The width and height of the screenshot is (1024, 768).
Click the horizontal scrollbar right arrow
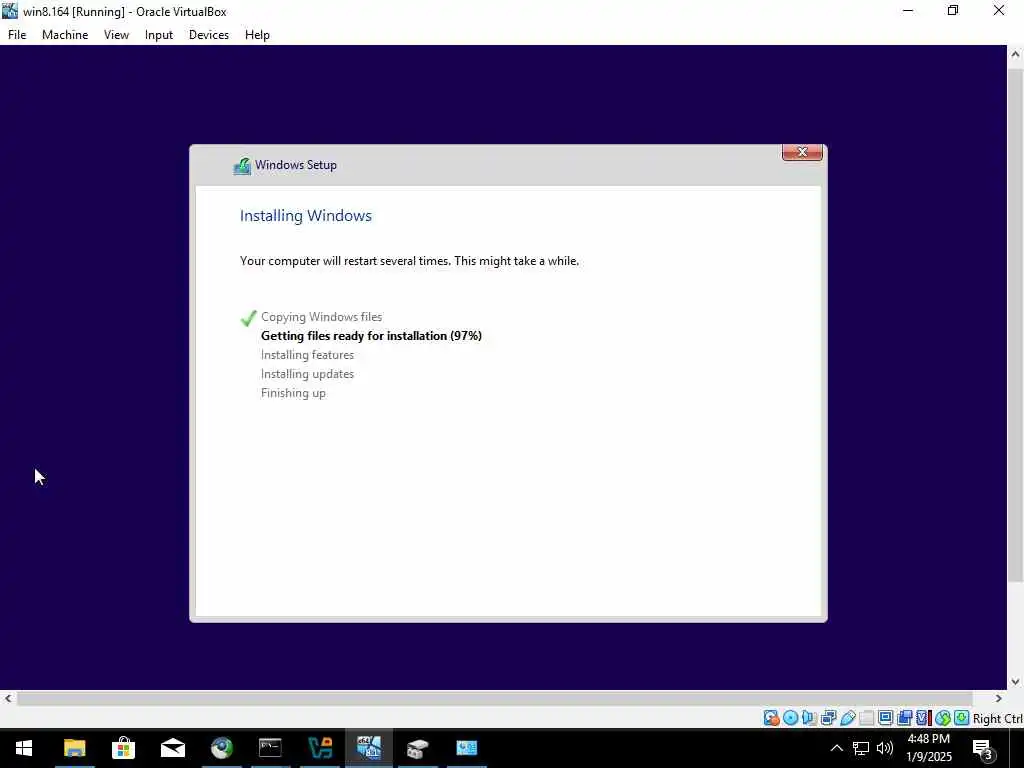[x=999, y=698]
